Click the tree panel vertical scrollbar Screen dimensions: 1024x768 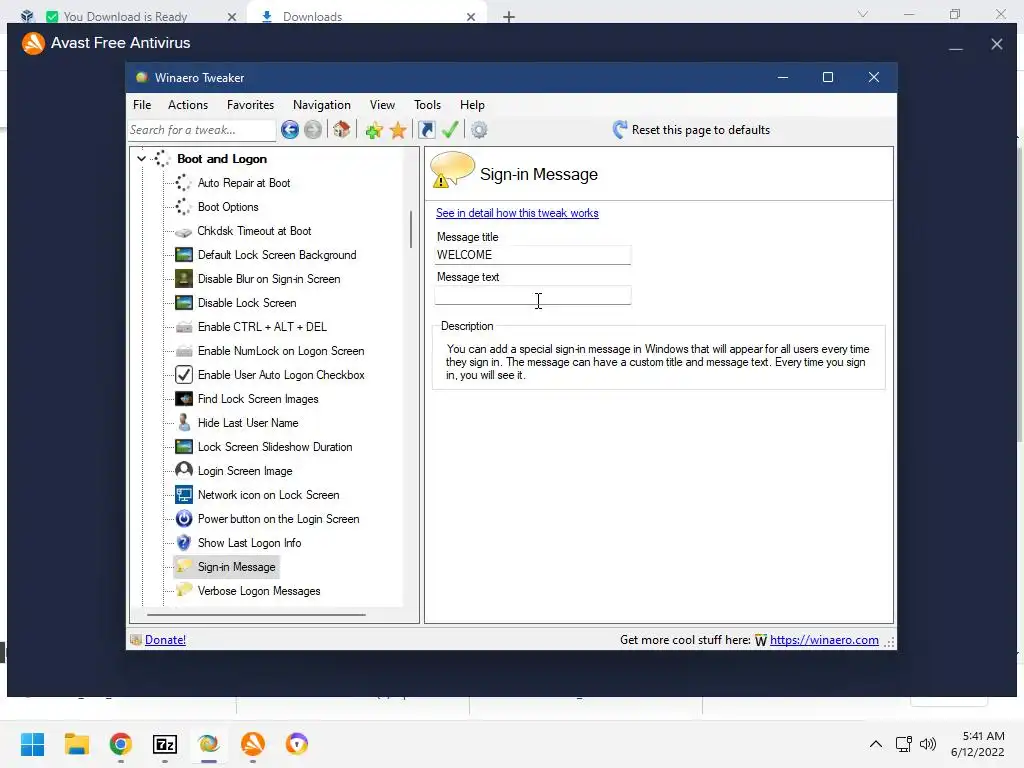[x=410, y=229]
